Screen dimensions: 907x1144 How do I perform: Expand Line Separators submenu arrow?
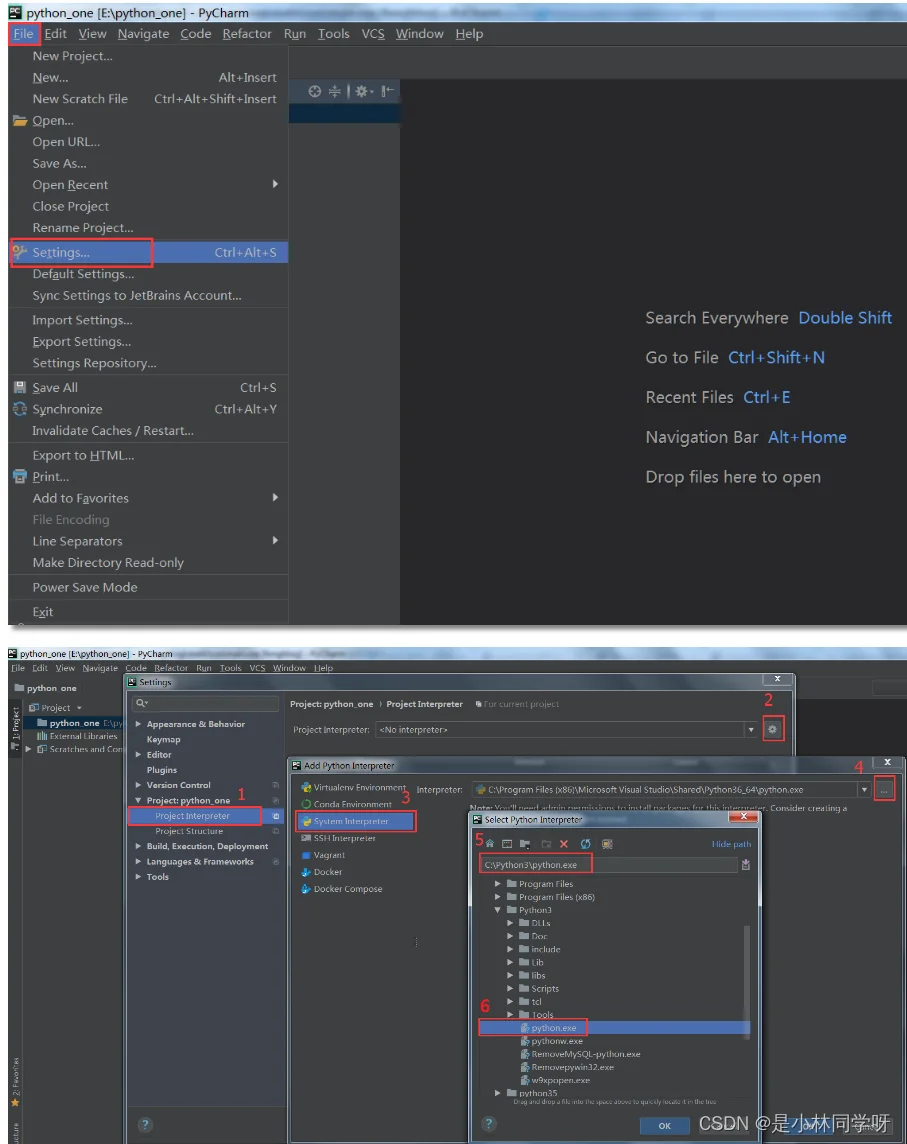click(275, 541)
